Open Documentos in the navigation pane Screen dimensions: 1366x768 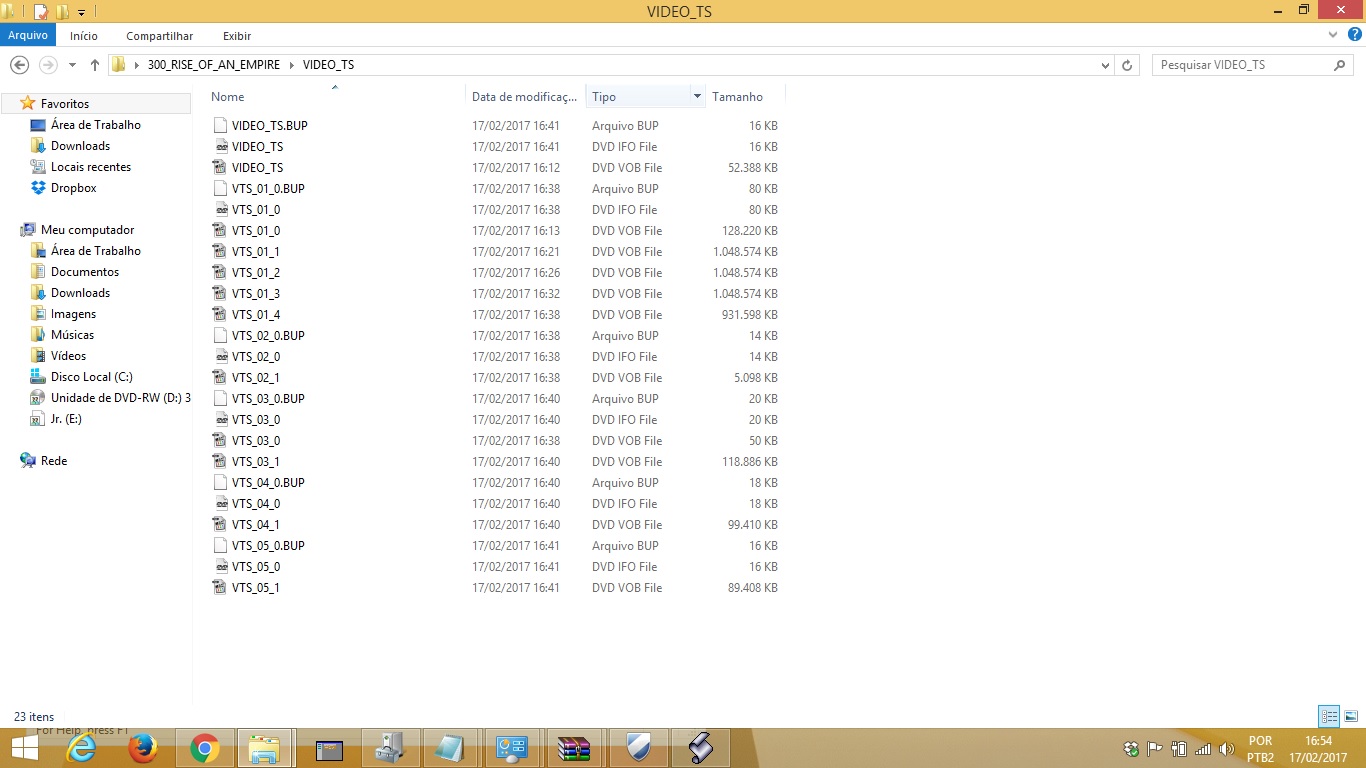[85, 272]
